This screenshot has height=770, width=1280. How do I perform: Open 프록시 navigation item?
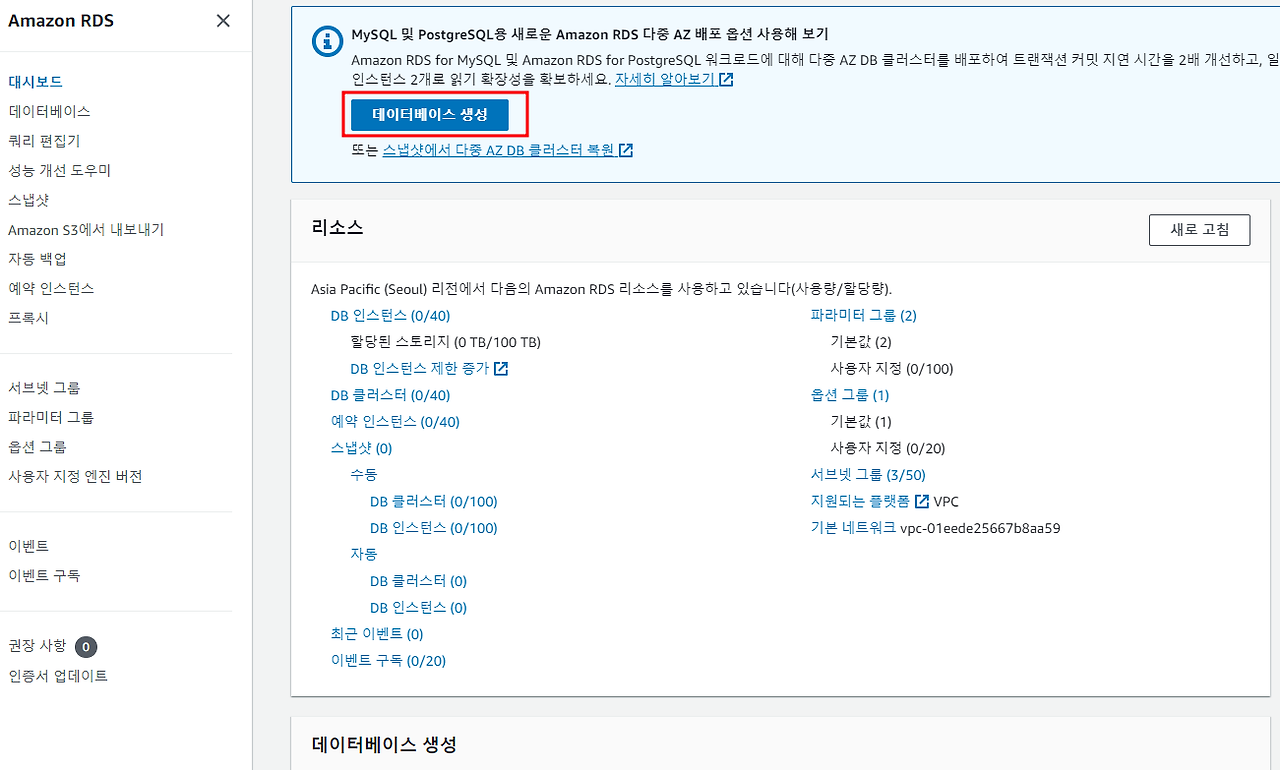tap(29, 318)
